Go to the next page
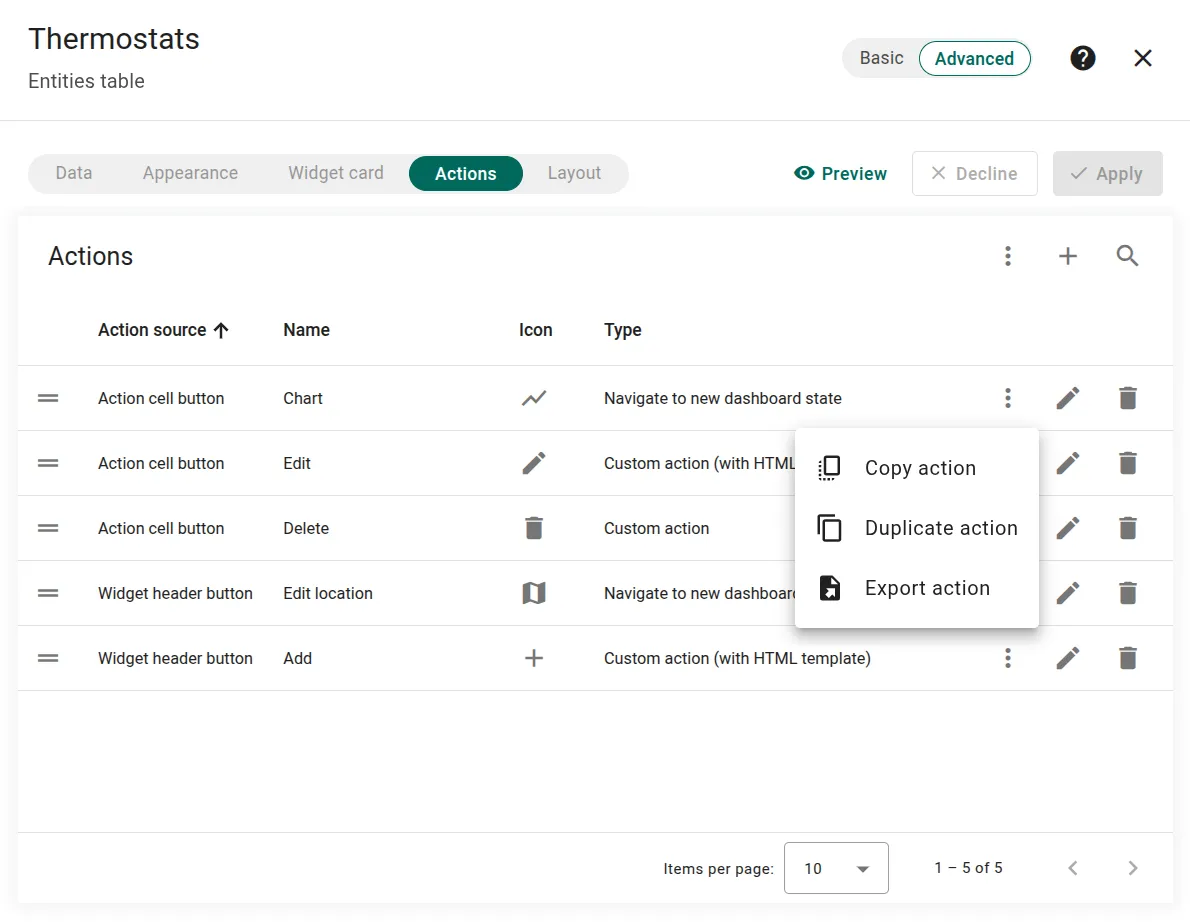The image size is (1190, 922). pos(1132,868)
